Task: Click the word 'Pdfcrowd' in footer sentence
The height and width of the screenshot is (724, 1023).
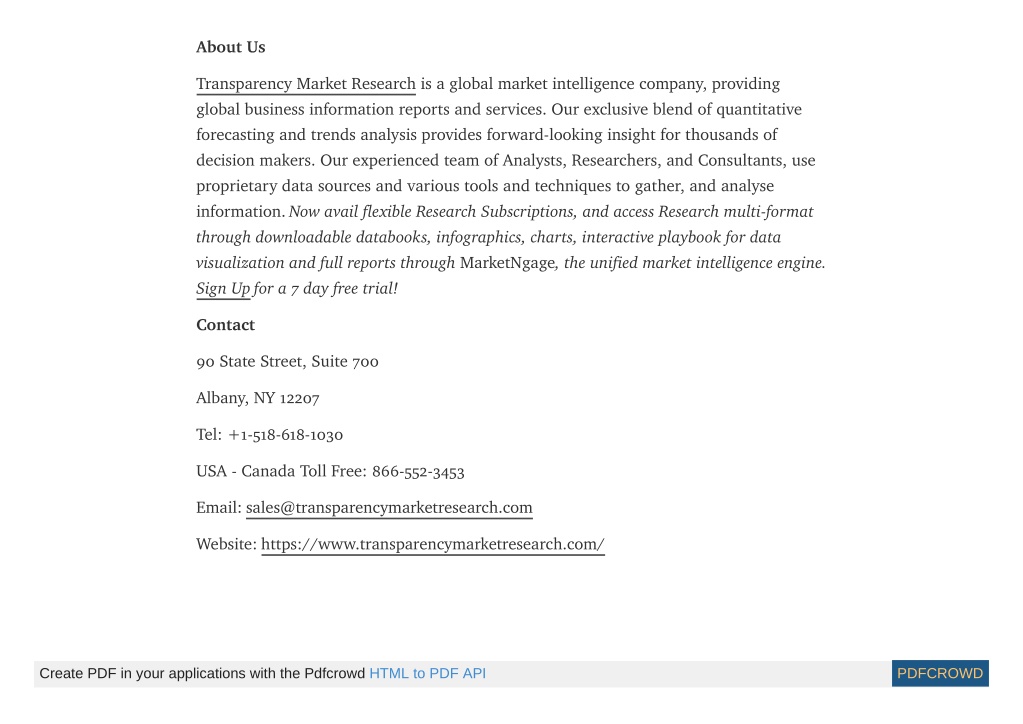Action: (x=334, y=673)
